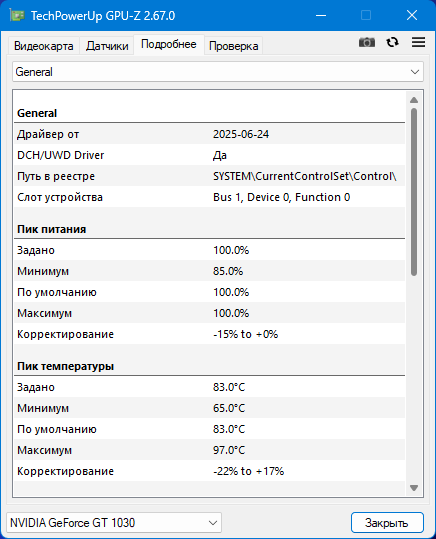Click the chevron of the GPU selector combo
Image resolution: width=436 pixels, height=539 pixels.
pyautogui.click(x=213, y=523)
